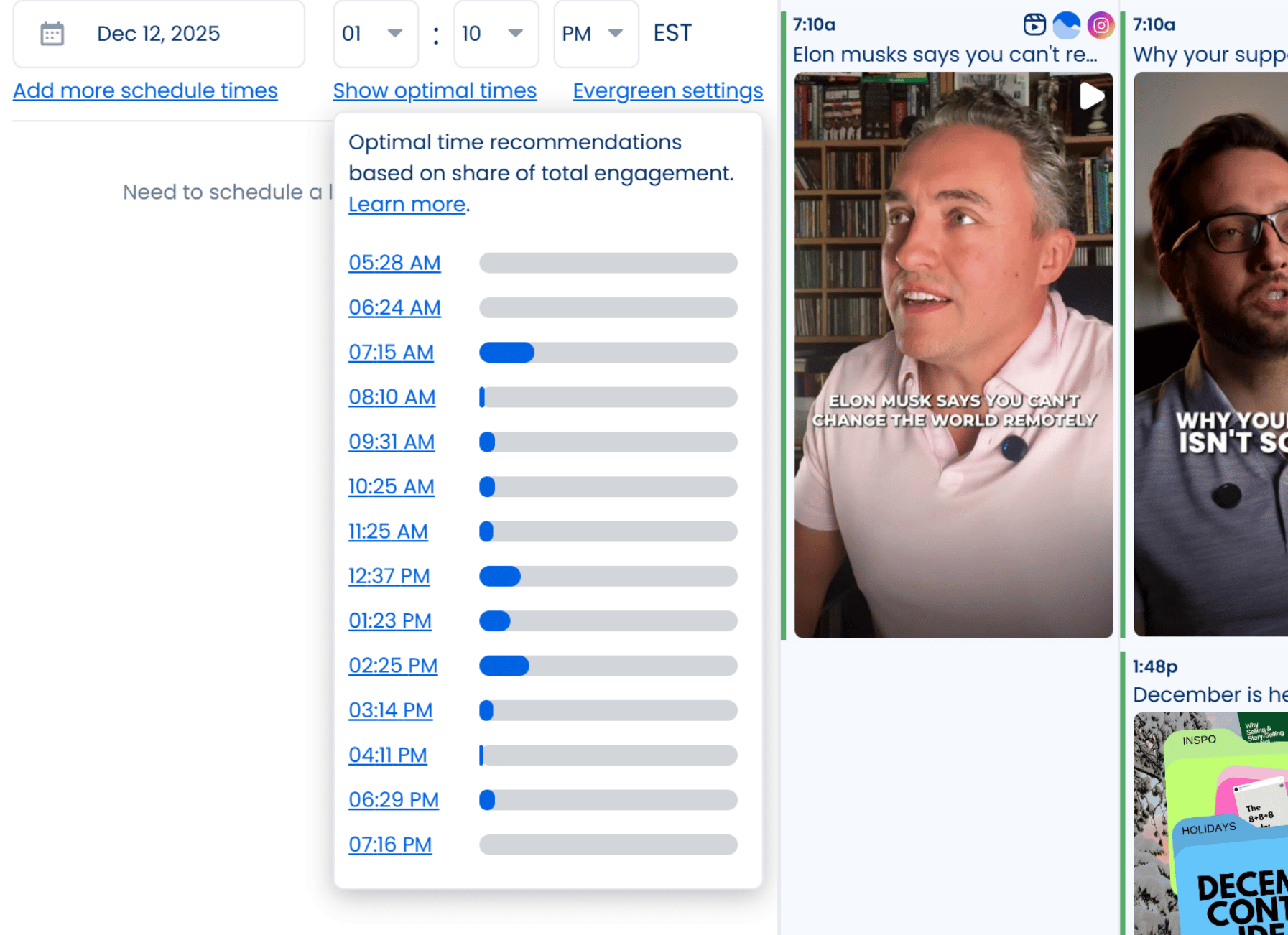
Task: Click the Reels icon on the Elon post
Action: click(1034, 25)
